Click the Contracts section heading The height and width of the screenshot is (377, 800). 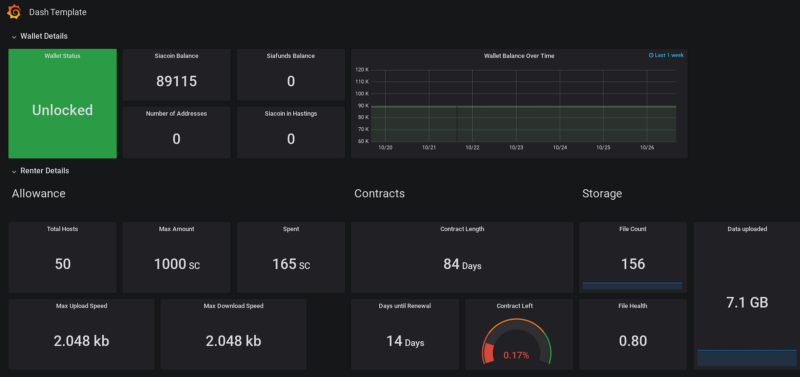pos(380,194)
